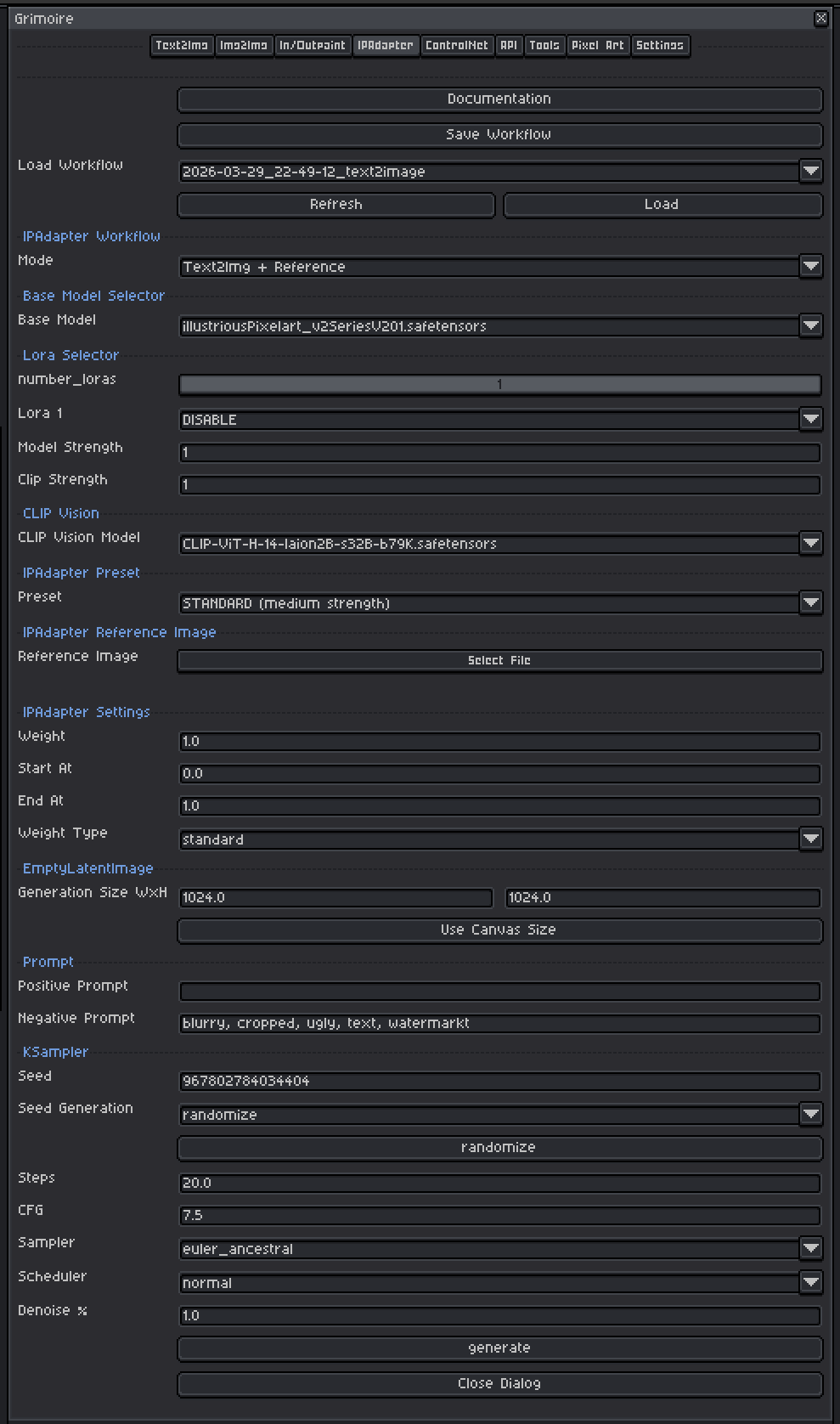
Task: Open the Tools tab
Action: click(x=544, y=45)
